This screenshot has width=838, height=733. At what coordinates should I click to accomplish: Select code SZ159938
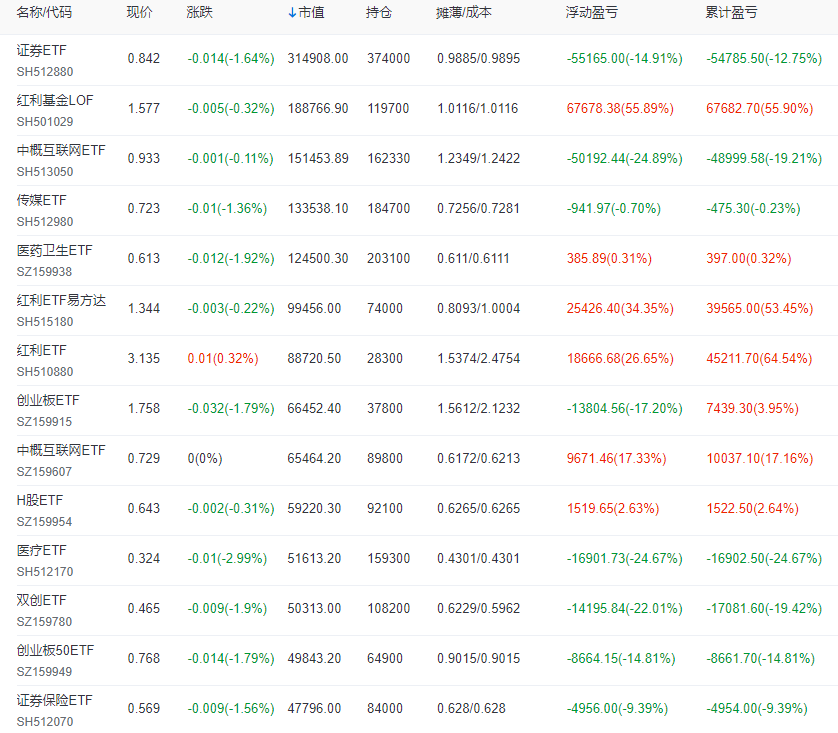44,272
